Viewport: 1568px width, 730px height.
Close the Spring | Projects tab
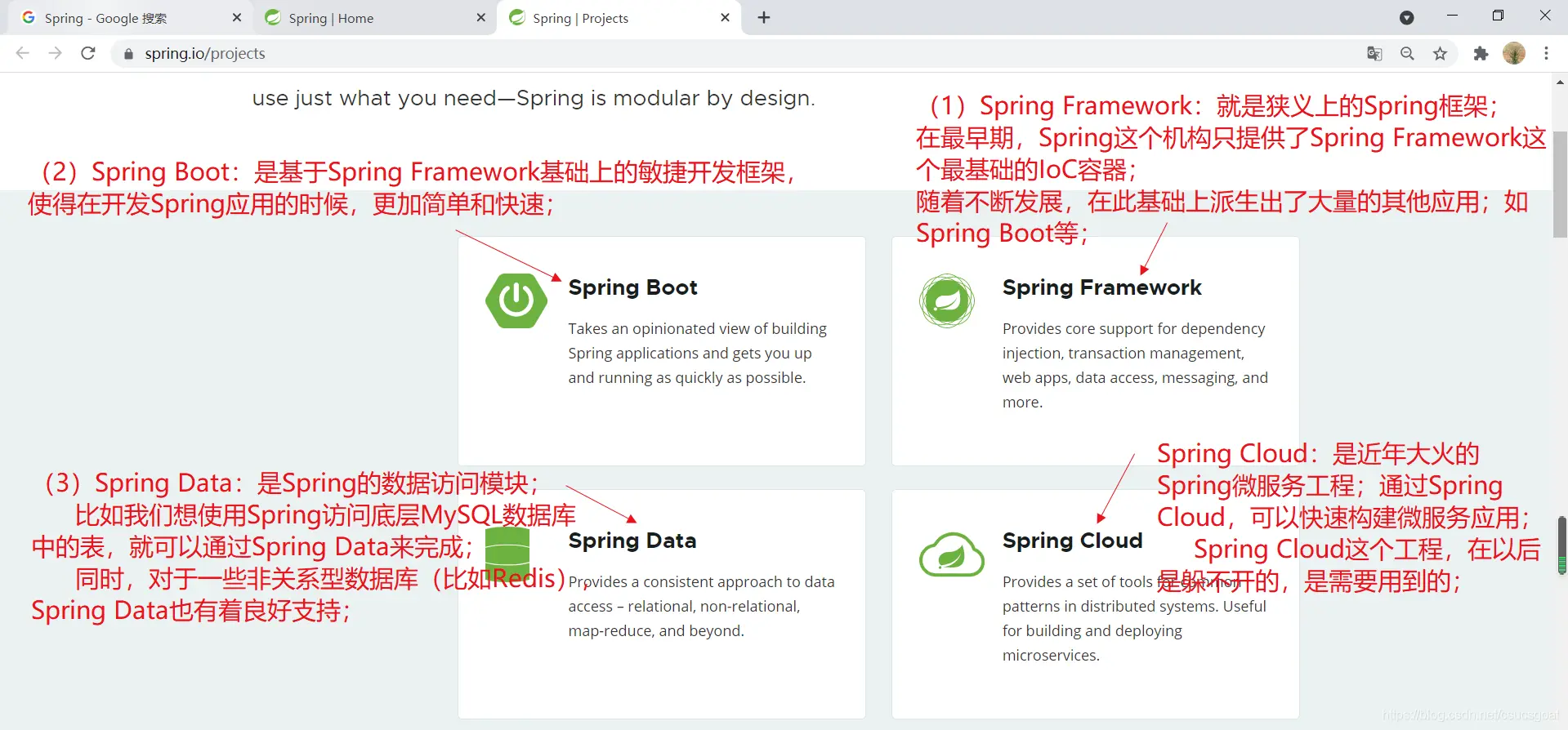coord(725,17)
